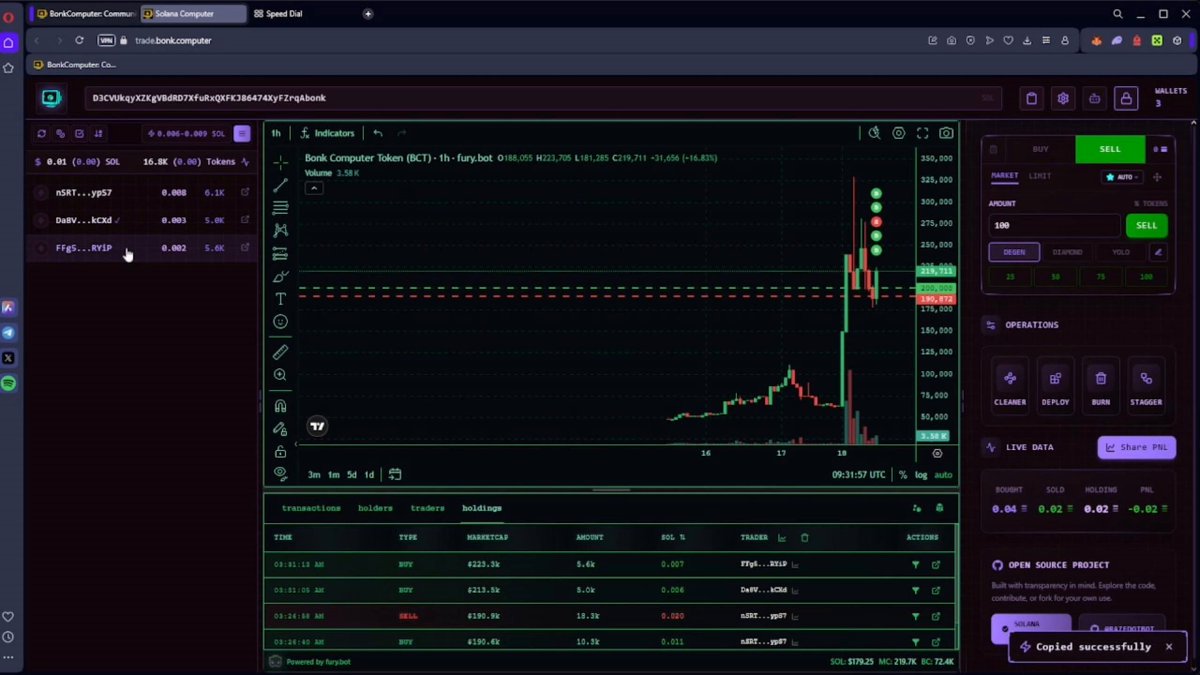Screen dimensions: 1200x675
Task: Open price axis settings gear
Action: tap(937, 453)
